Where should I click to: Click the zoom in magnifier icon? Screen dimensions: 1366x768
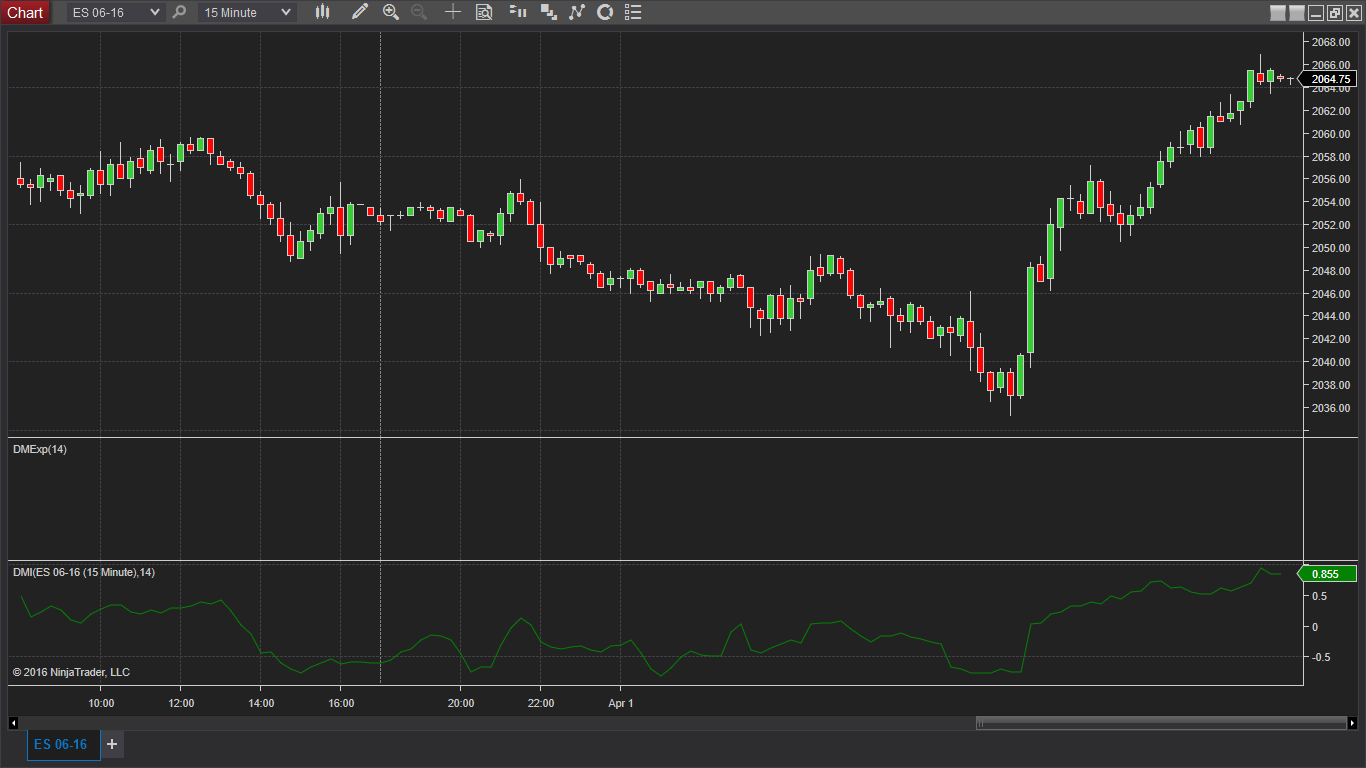(x=390, y=12)
